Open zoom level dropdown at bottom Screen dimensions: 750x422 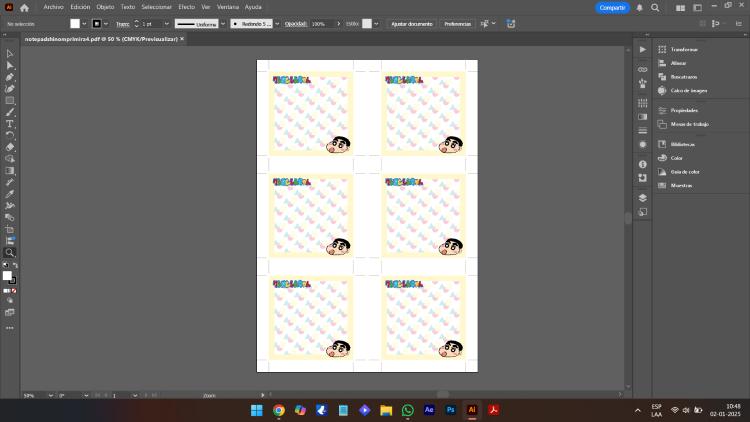(50, 396)
